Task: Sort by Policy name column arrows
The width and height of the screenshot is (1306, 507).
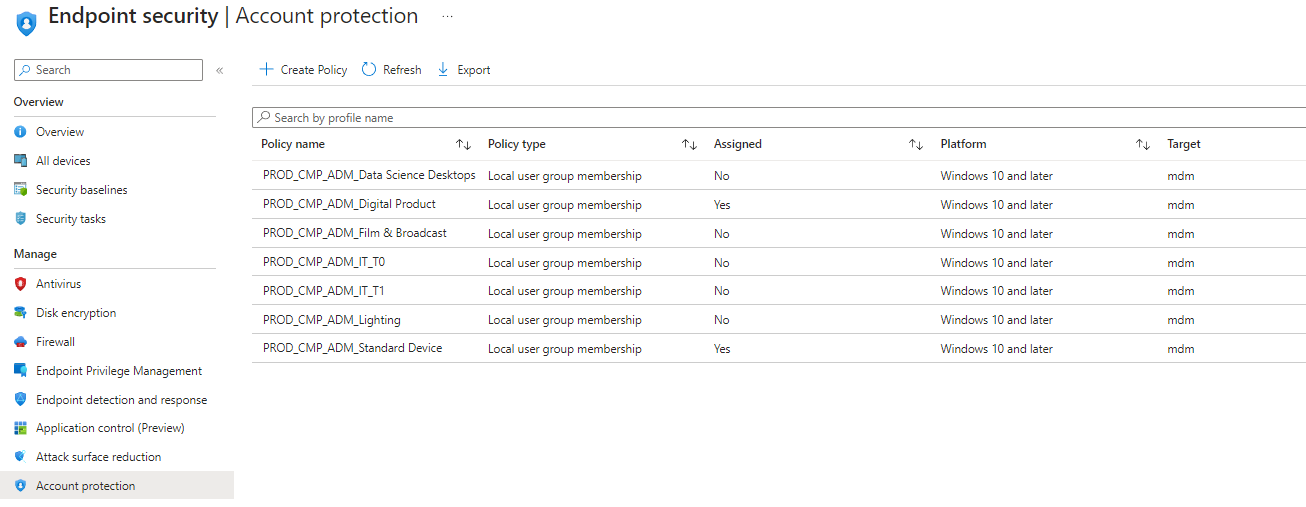Action: (463, 145)
